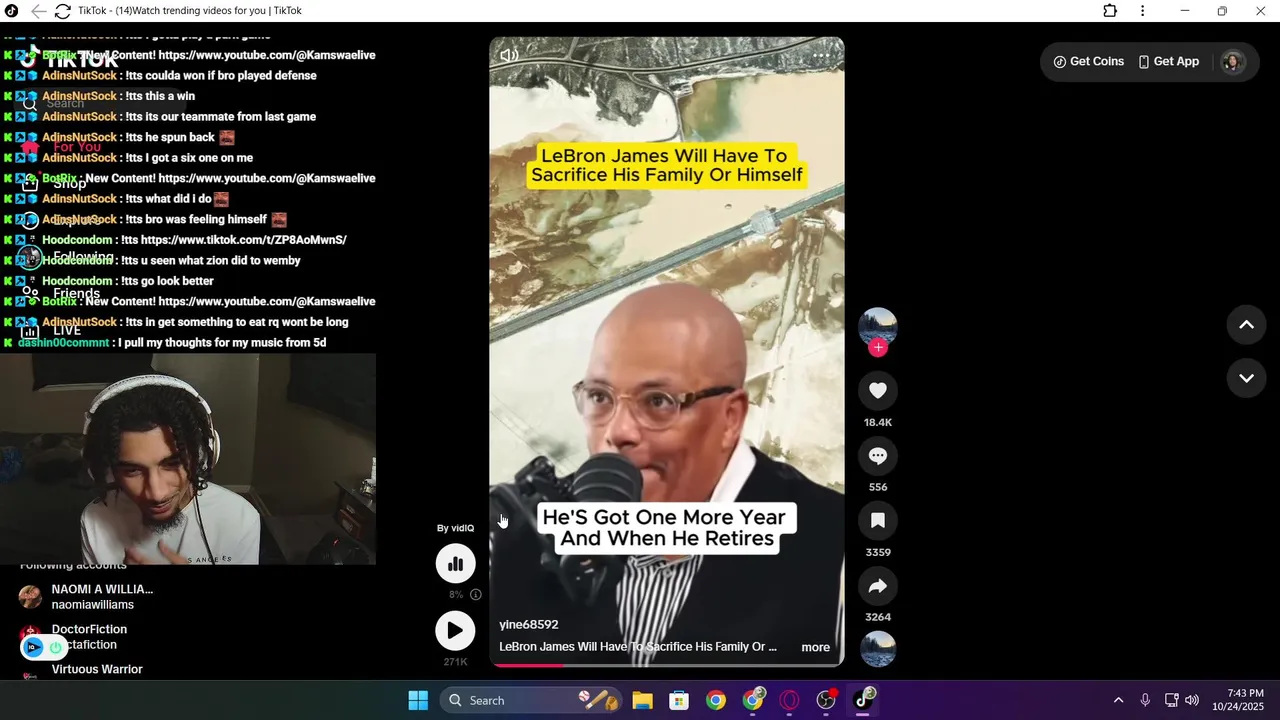Open the comments with 556 count
The height and width of the screenshot is (720, 1280).
tap(878, 456)
